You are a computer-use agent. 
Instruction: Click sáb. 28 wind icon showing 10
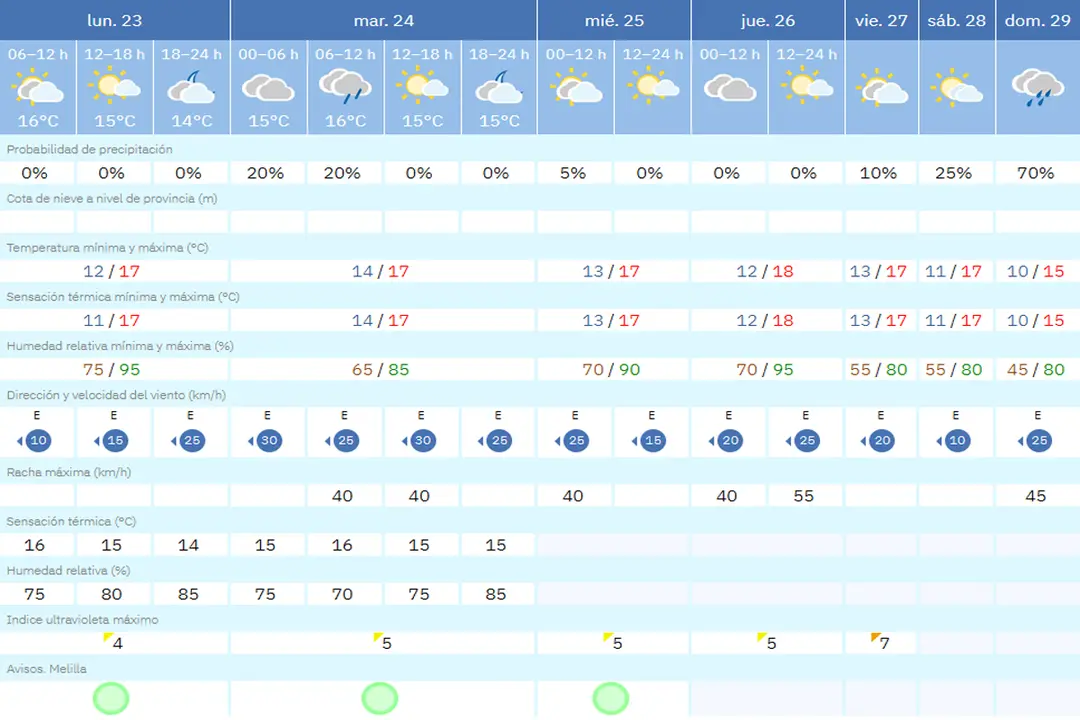point(953,440)
